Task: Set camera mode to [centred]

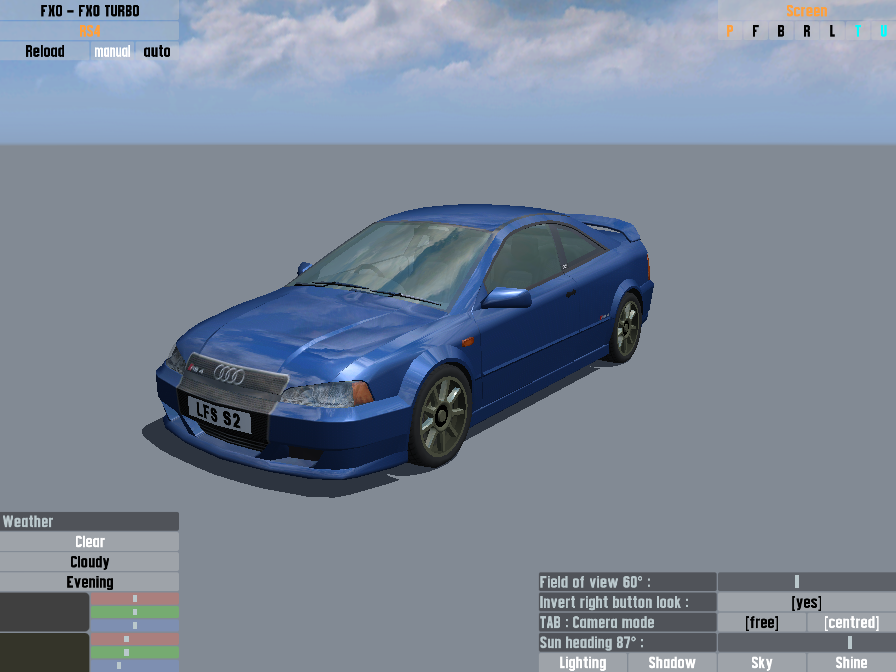Action: coord(851,622)
